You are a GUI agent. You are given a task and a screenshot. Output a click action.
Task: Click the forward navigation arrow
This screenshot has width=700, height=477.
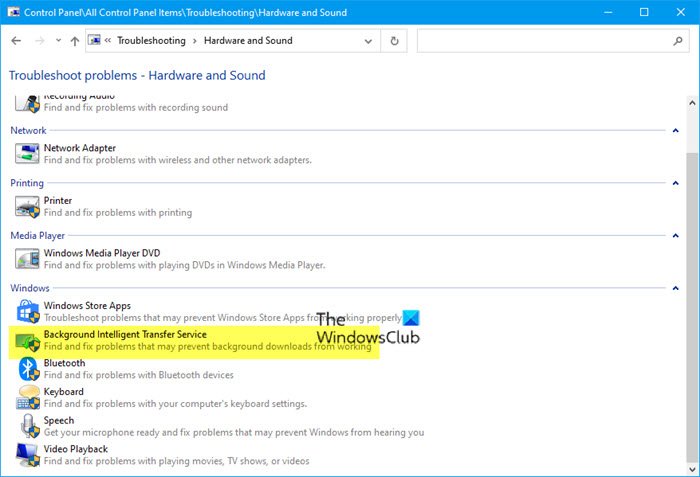pos(40,41)
